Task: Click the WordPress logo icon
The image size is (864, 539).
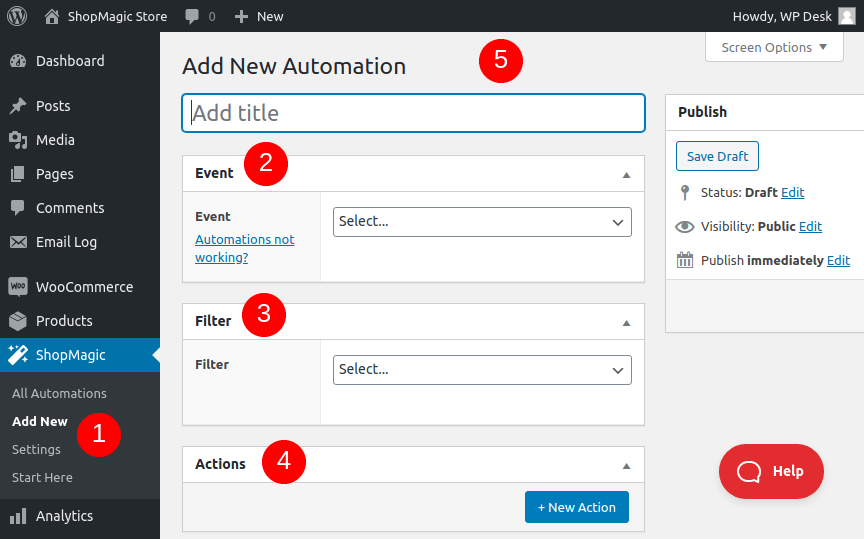Action: coord(17,16)
